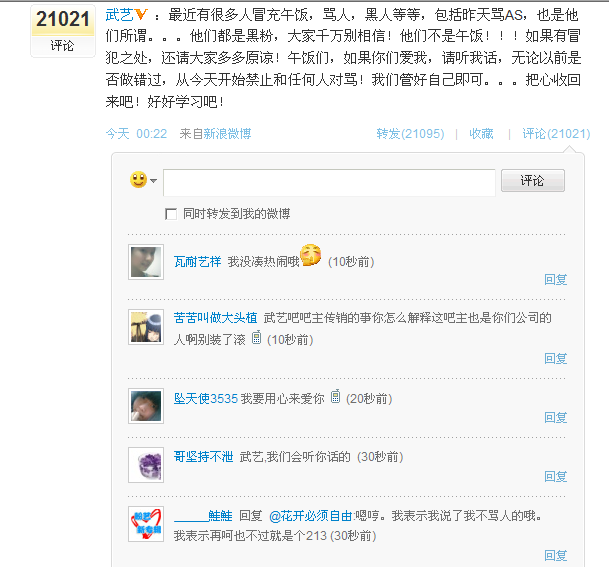The width and height of the screenshot is (609, 567).
Task: Click 转发(21095) repost link
Action: tap(410, 134)
